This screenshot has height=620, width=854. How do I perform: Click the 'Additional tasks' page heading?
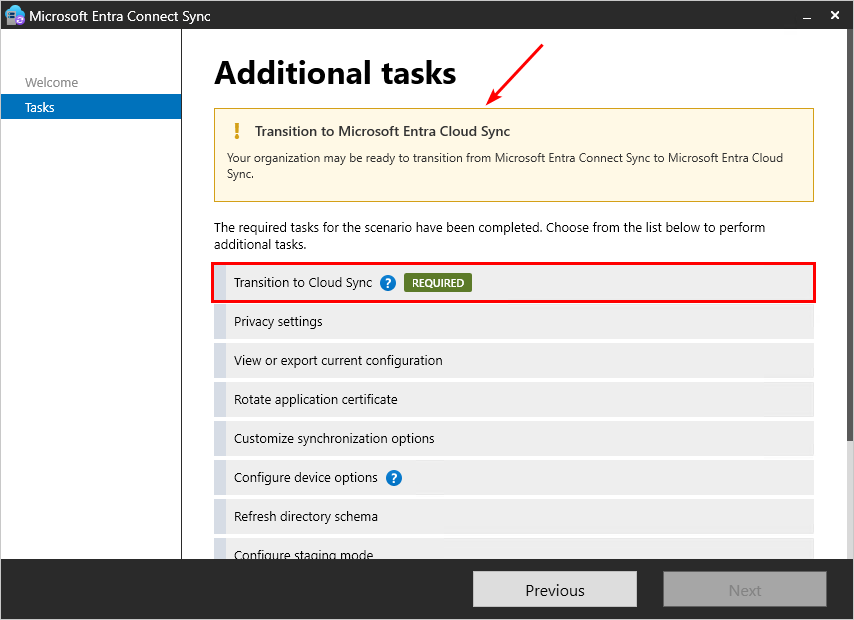point(335,74)
